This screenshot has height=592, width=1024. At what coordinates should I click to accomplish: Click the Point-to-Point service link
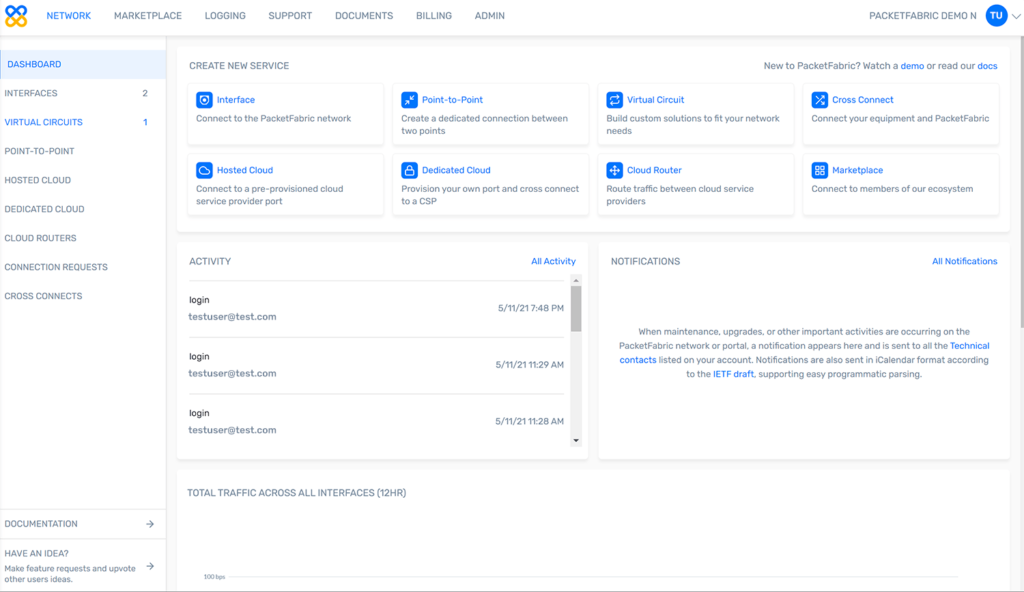(453, 100)
